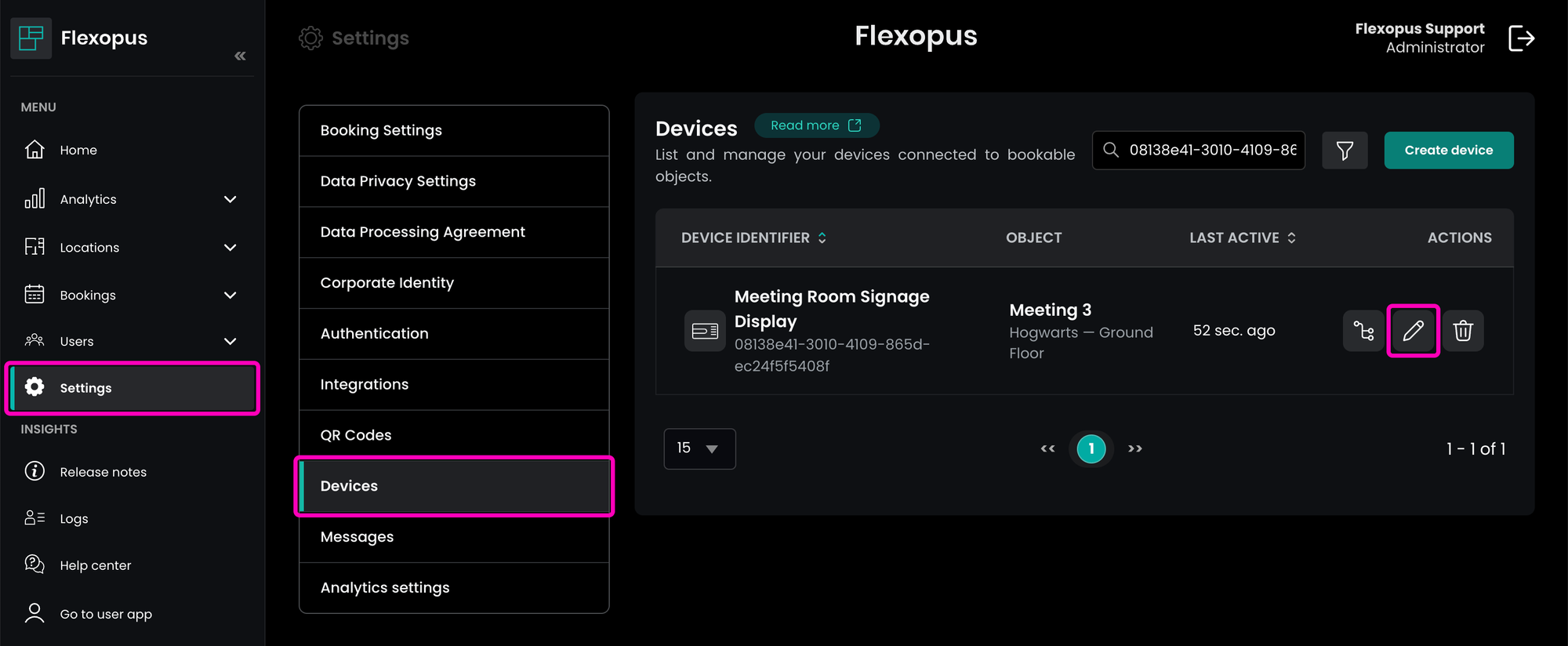Open the devices filter icon
Image resolution: width=1568 pixels, height=646 pixels.
click(1345, 151)
